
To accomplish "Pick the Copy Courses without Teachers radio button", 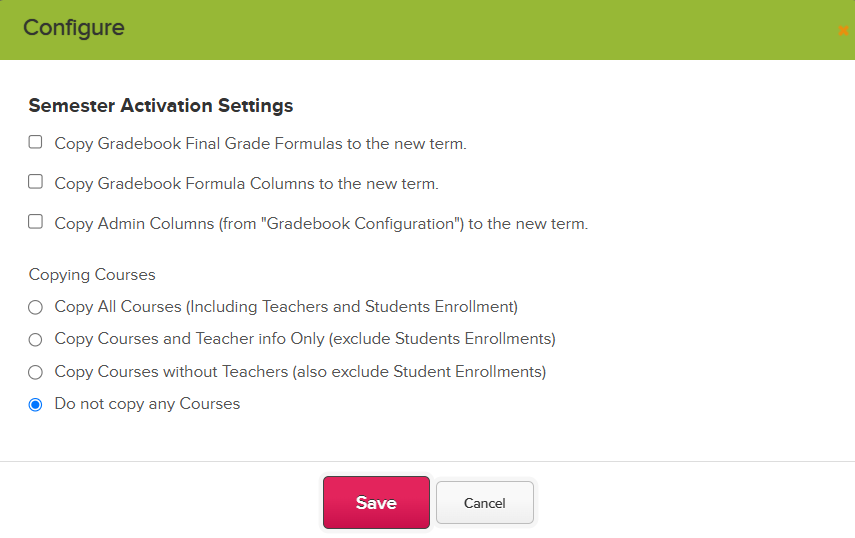I will tap(35, 372).
